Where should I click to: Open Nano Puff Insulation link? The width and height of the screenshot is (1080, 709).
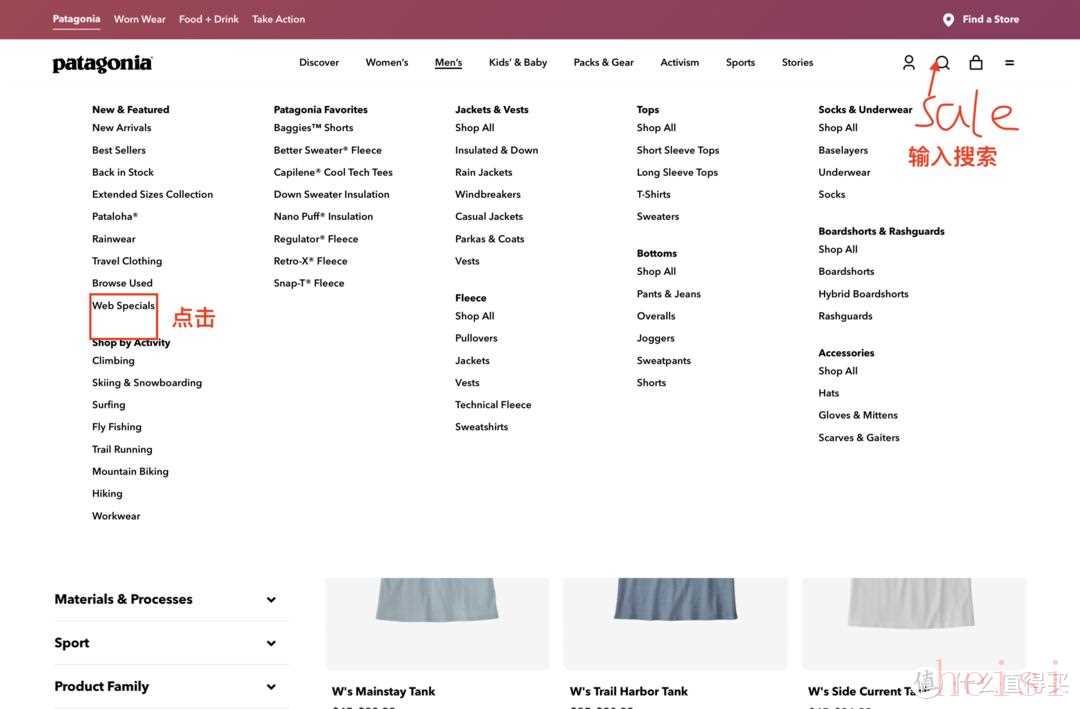point(323,216)
